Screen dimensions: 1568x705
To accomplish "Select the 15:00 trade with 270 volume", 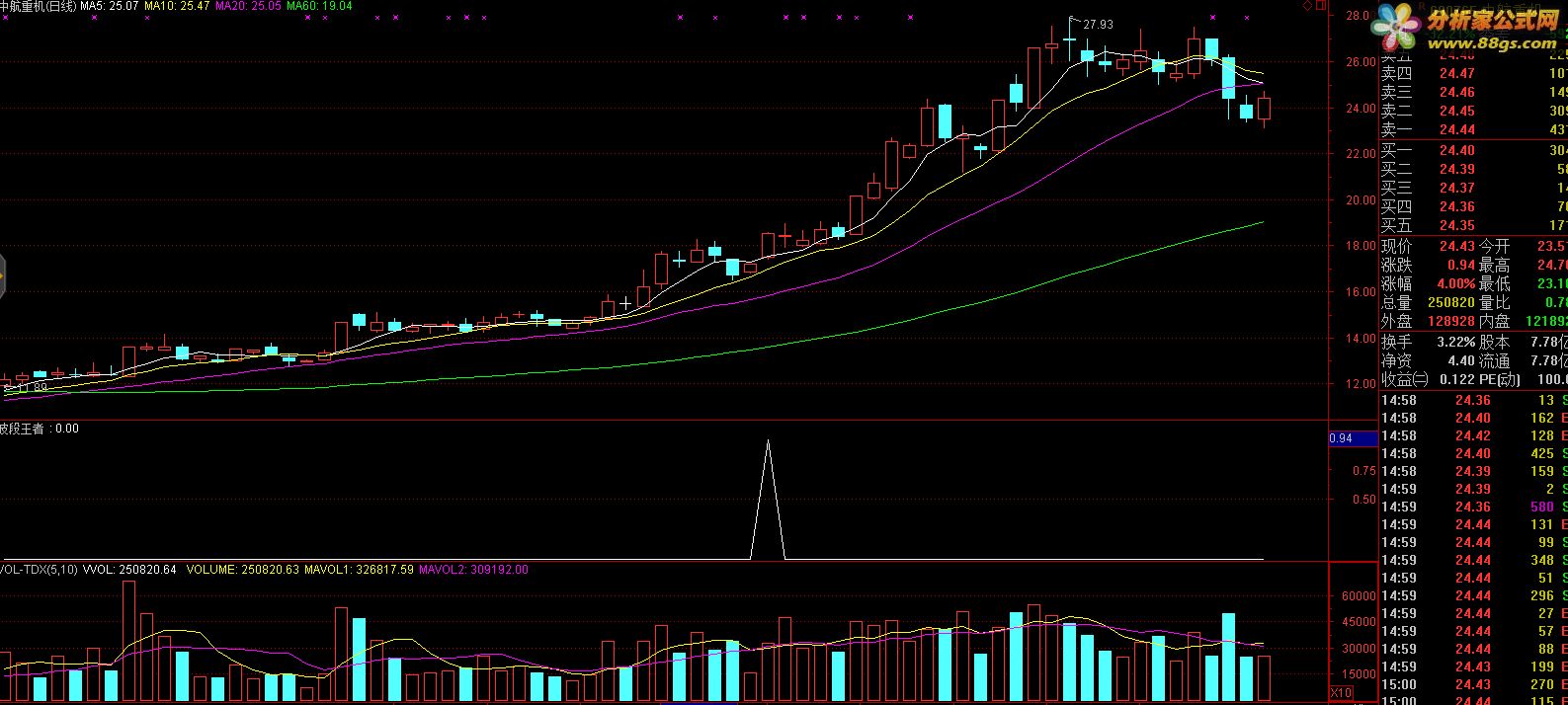I will tap(1473, 684).
